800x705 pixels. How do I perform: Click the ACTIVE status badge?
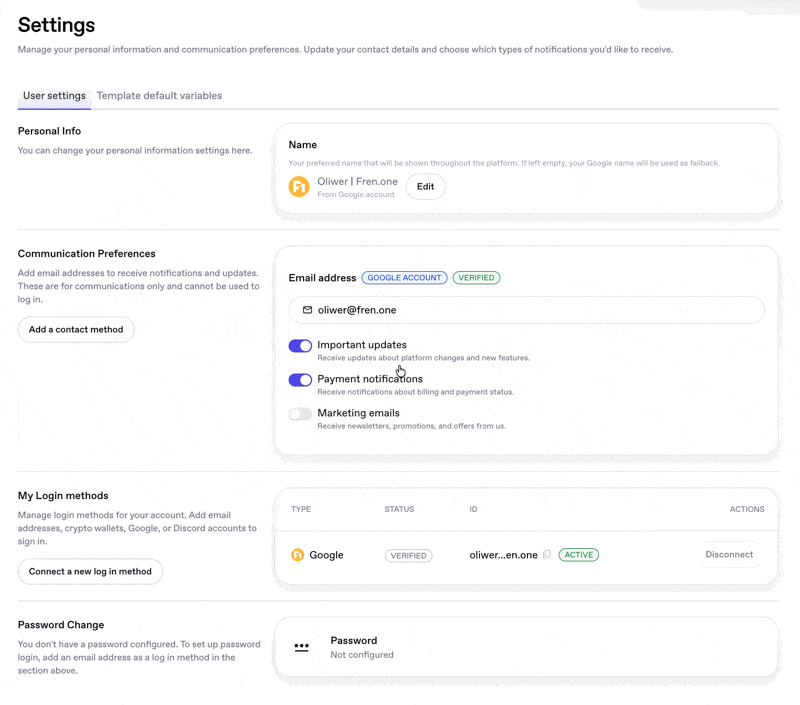[x=579, y=555]
